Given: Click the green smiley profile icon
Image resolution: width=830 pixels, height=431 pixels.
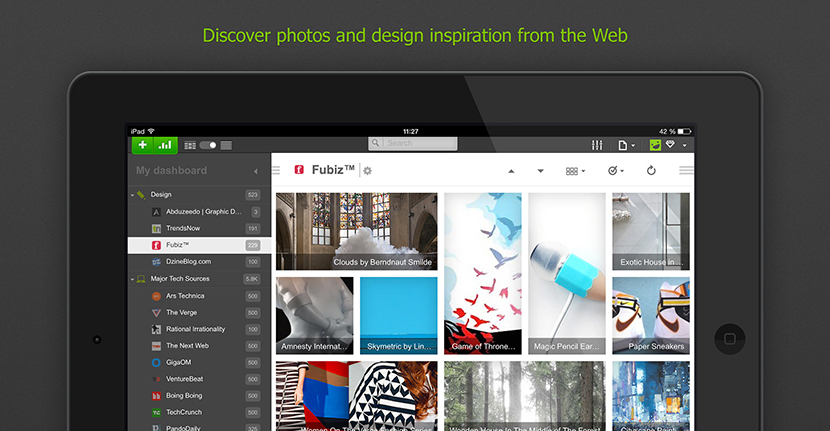Looking at the screenshot, I should click(655, 145).
